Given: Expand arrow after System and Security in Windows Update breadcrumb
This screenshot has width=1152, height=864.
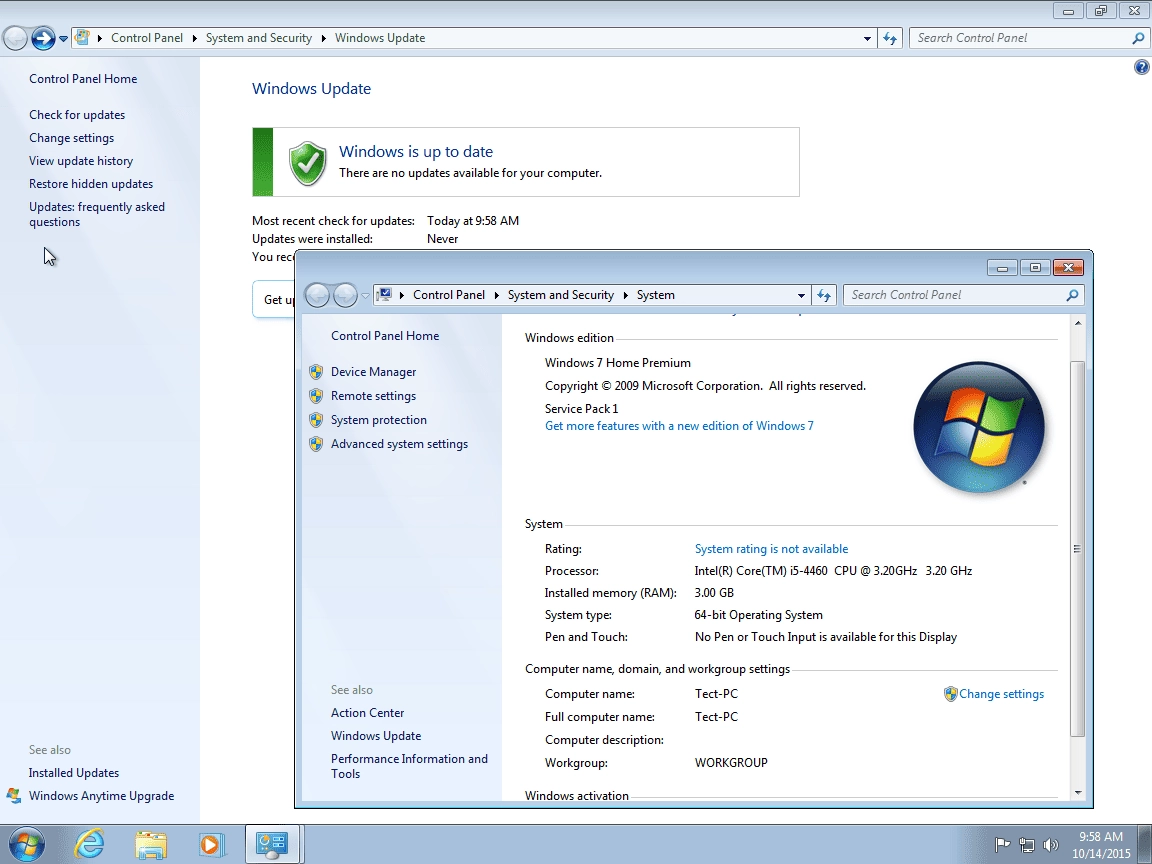Looking at the screenshot, I should [x=324, y=38].
